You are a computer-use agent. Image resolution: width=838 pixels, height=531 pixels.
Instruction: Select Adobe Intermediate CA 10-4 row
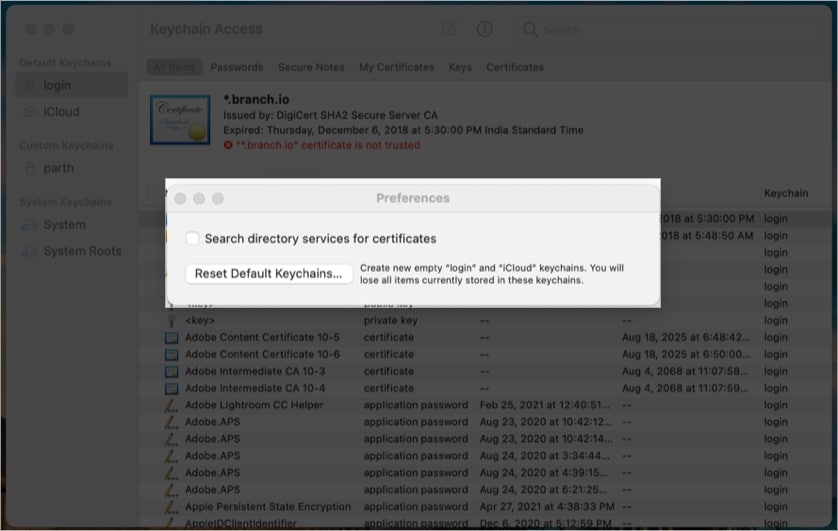click(x=486, y=388)
